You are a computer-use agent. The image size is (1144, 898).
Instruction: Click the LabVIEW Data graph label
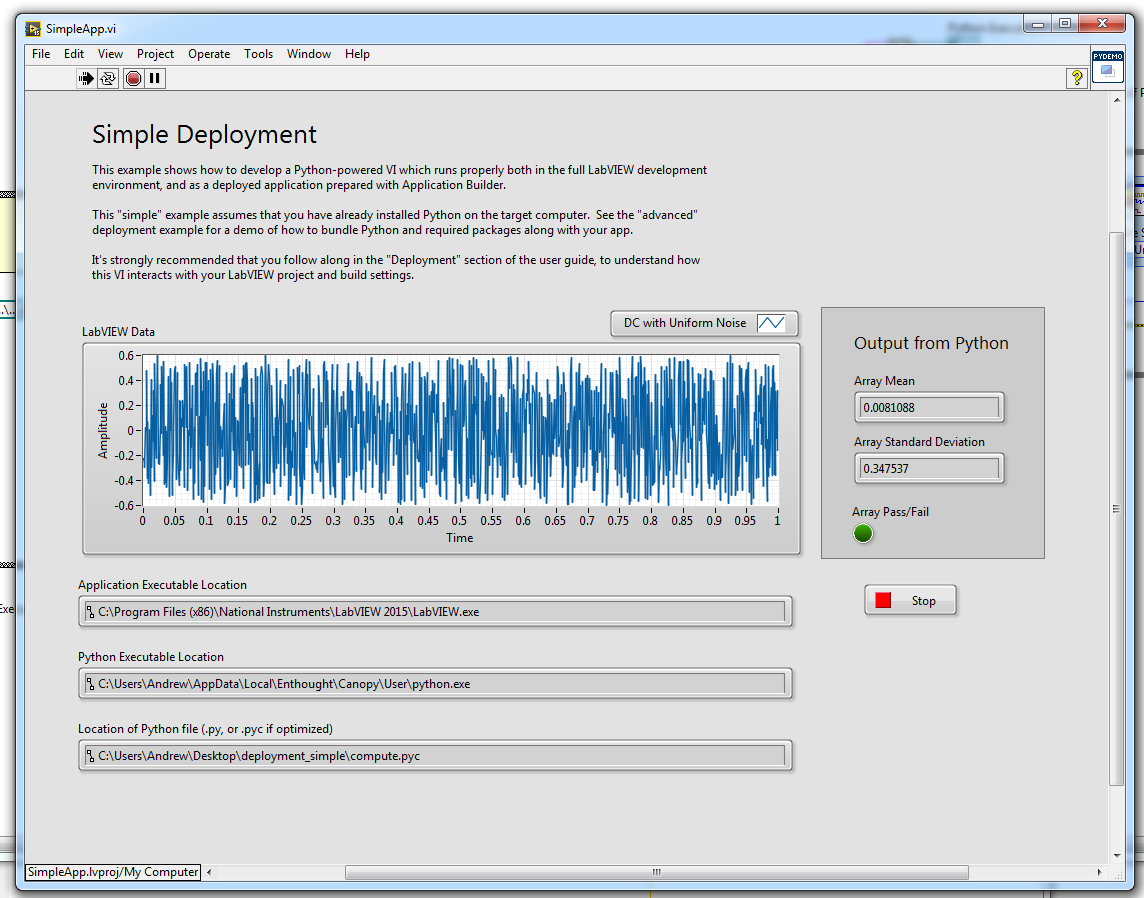118,332
